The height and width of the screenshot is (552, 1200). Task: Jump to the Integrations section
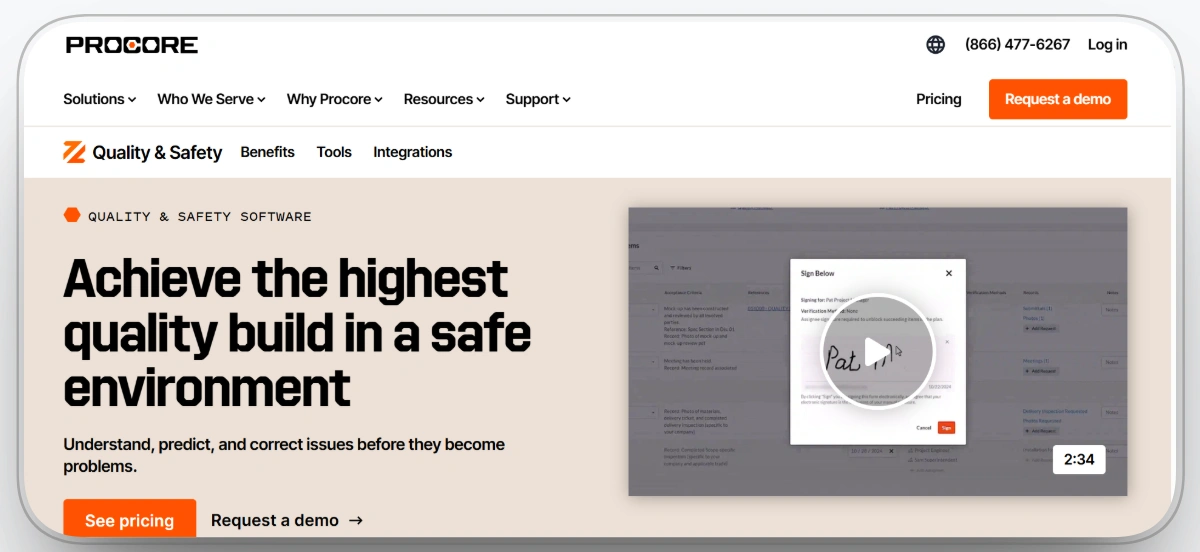click(x=412, y=152)
